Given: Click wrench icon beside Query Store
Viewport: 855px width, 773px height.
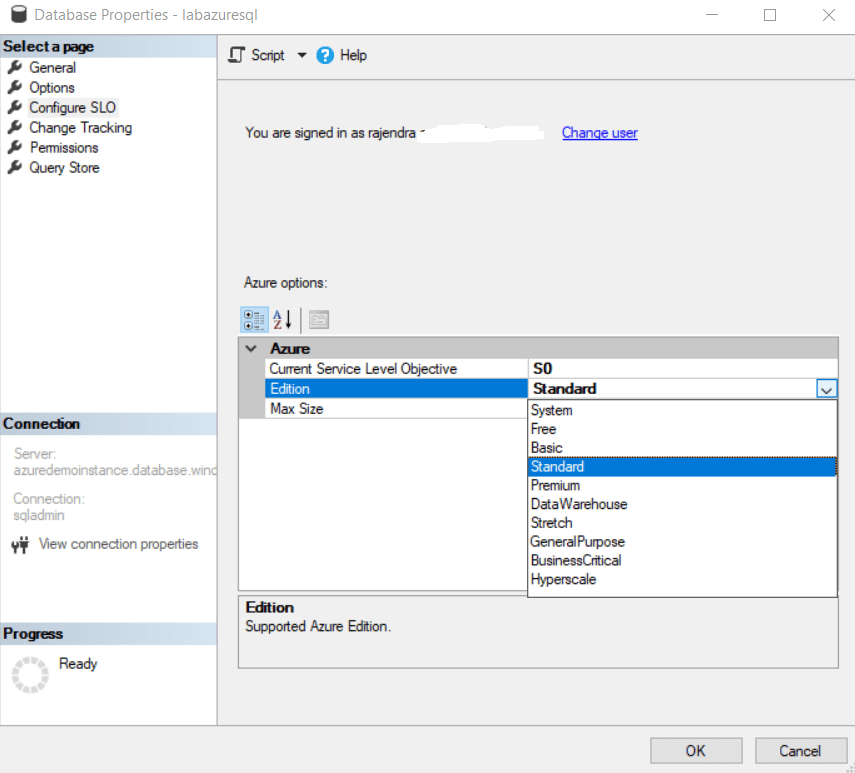Looking at the screenshot, I should 15,167.
